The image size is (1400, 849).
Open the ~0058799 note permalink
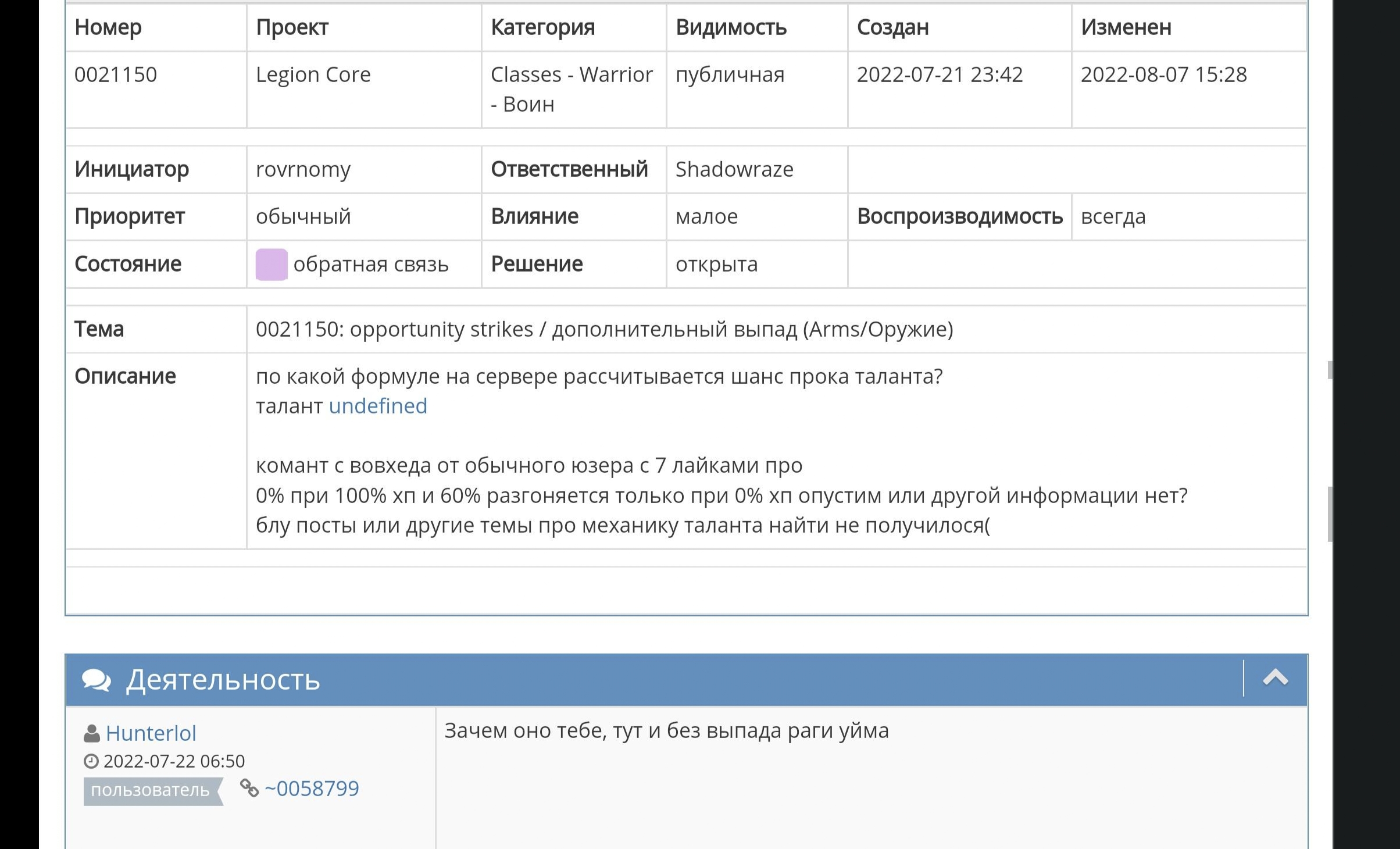tap(312, 789)
